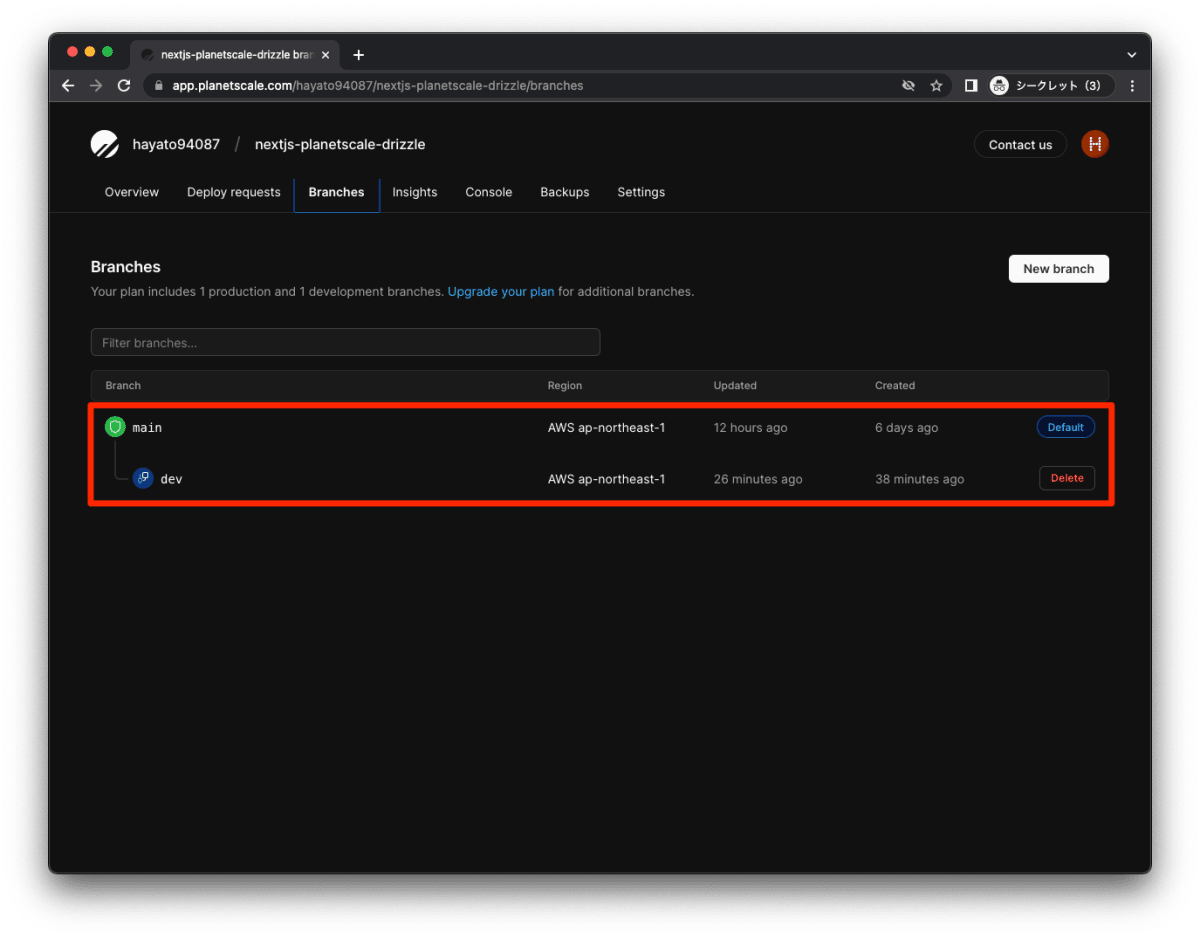
Task: Focus the Filter branches input
Action: (x=345, y=342)
